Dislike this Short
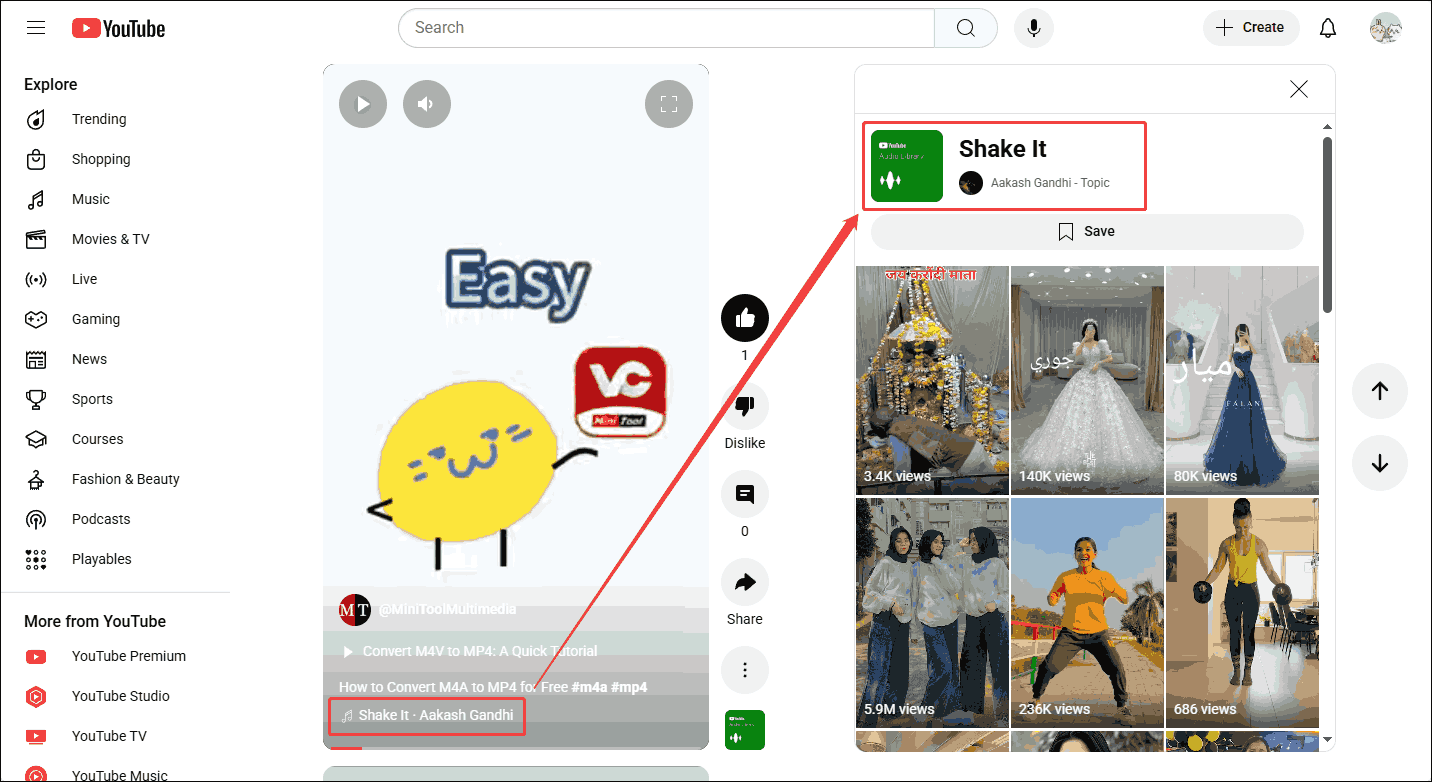The width and height of the screenshot is (1432, 782). 745,407
